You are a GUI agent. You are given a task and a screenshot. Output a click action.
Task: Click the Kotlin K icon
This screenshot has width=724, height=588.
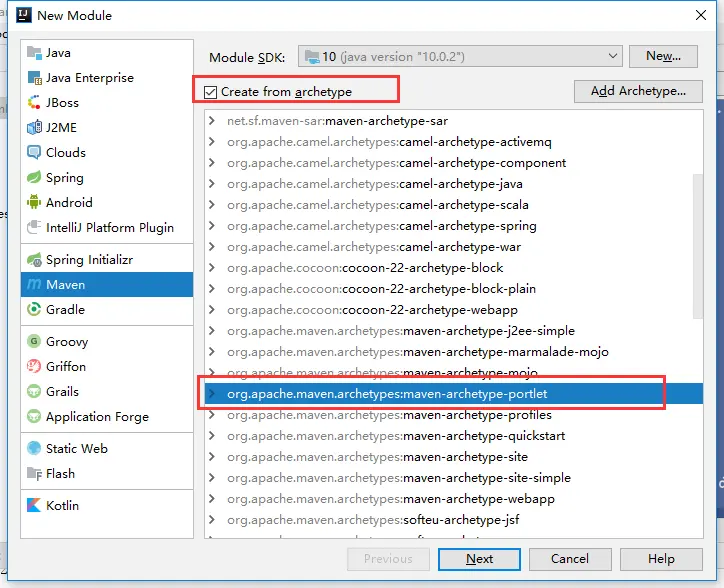[34, 505]
